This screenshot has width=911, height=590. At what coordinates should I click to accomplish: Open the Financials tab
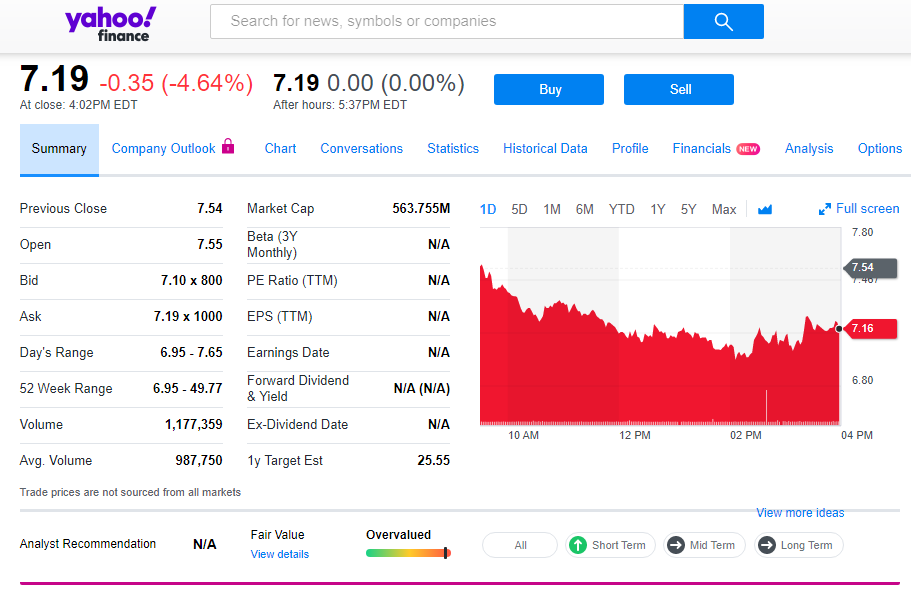(702, 148)
